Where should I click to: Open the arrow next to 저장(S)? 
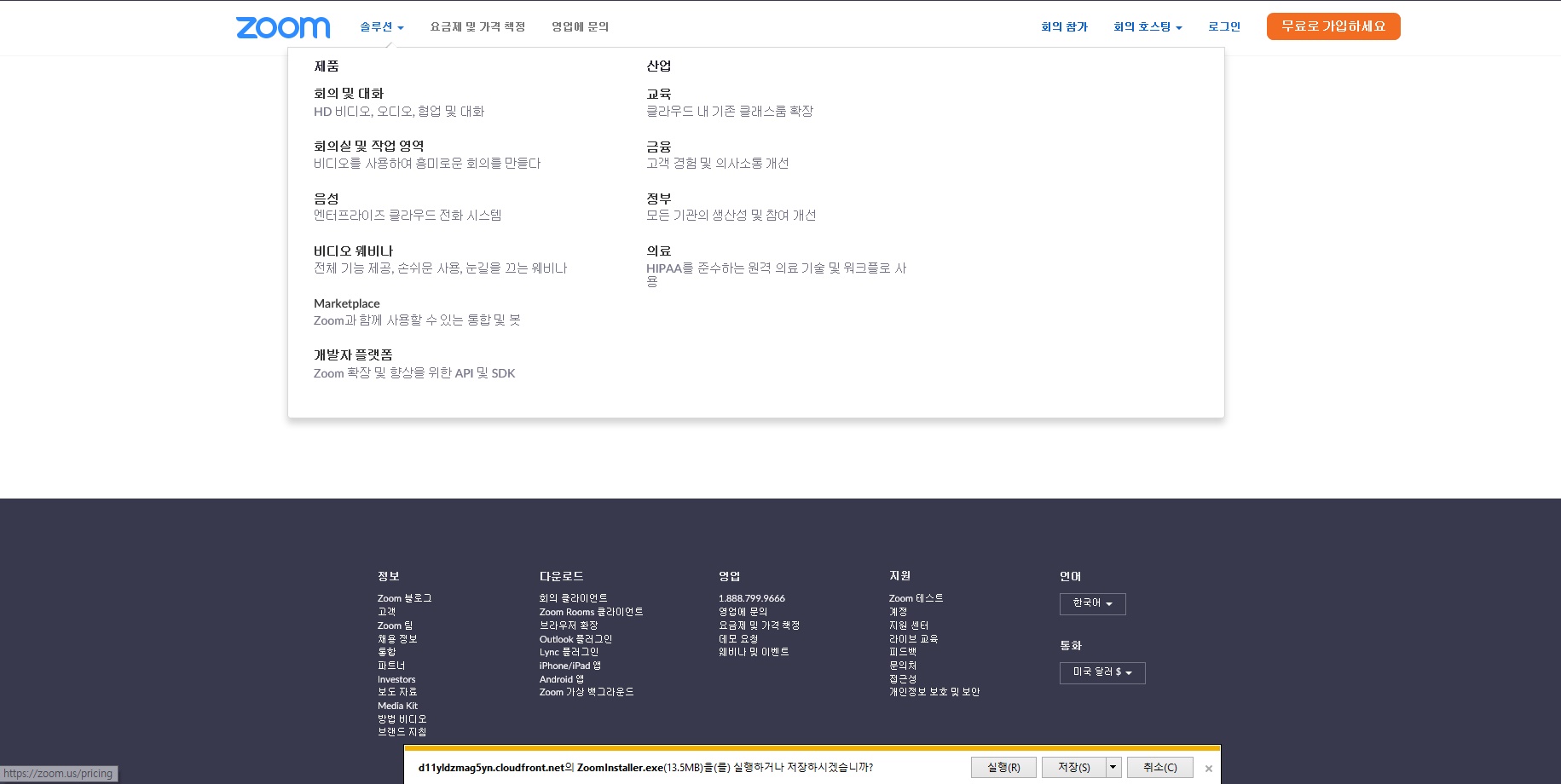(x=1113, y=767)
